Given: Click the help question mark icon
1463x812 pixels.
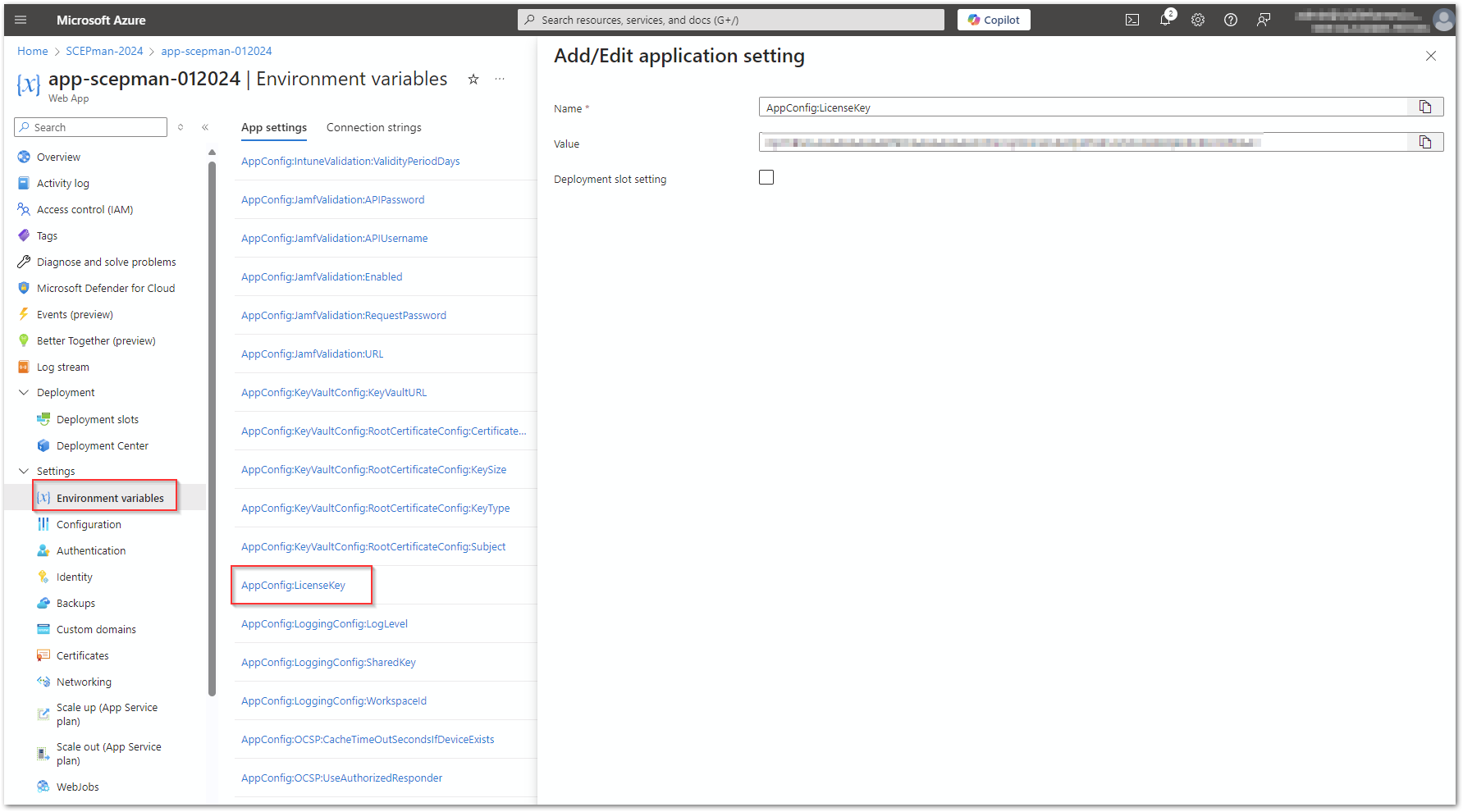Looking at the screenshot, I should point(1231,20).
